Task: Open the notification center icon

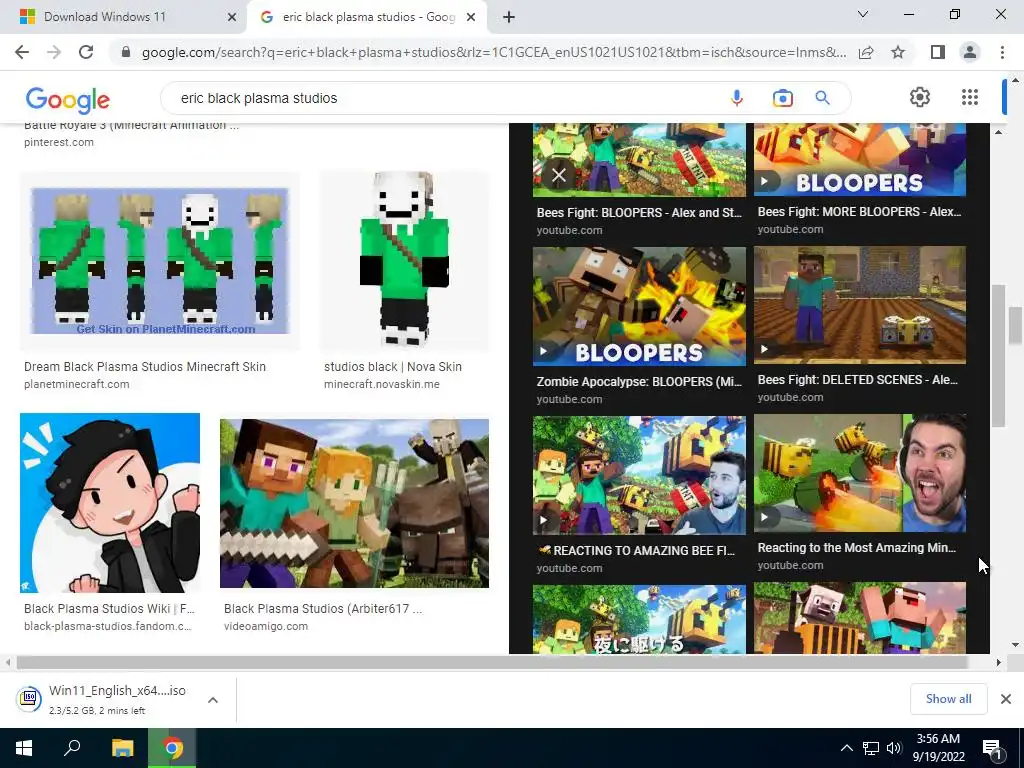Action: 993,748
